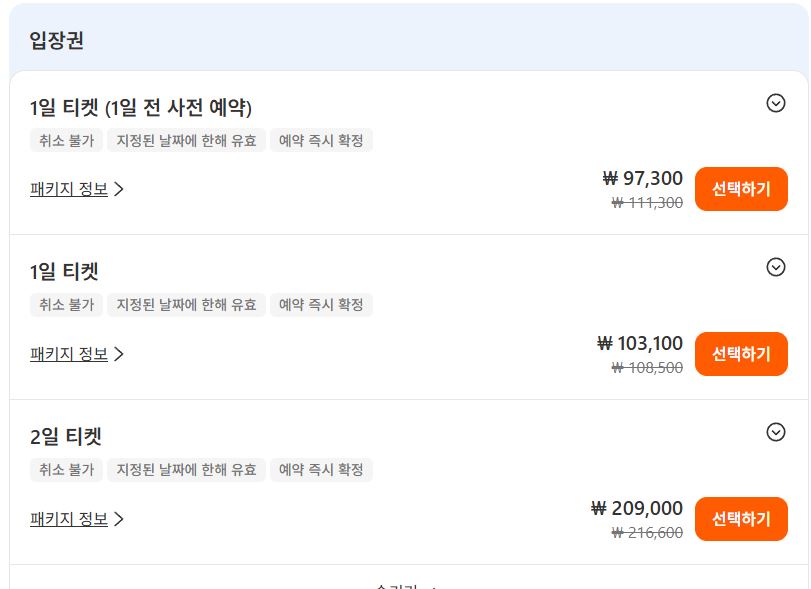The width and height of the screenshot is (811, 589).
Task: Expand the 2일 티켓 details chevron
Action: [x=775, y=432]
